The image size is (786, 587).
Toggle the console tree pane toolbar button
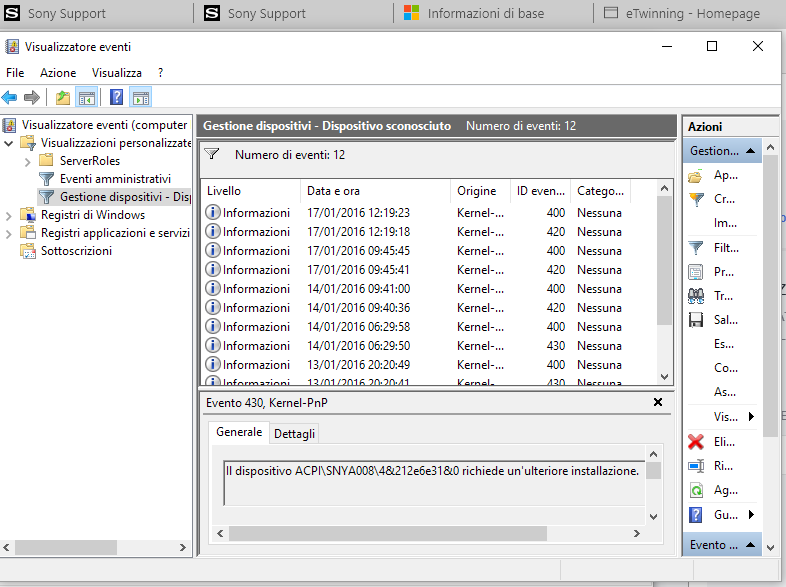coord(87,97)
